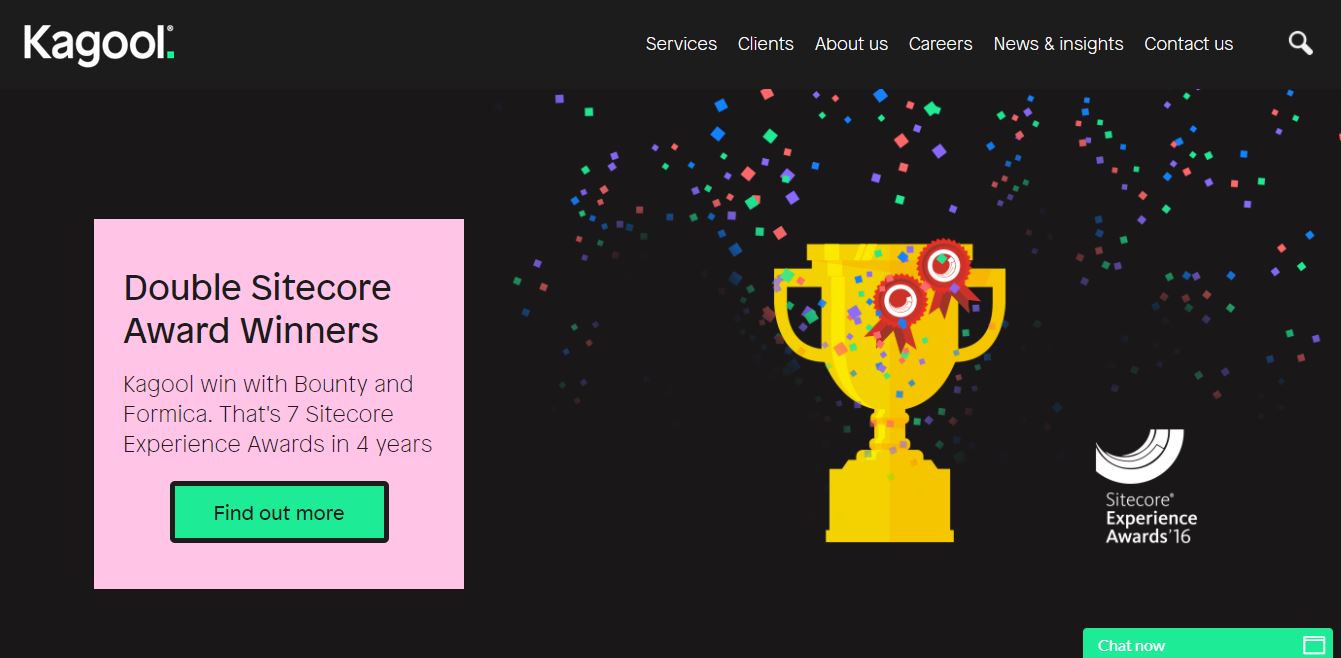Open the About us menu item
The width and height of the screenshot is (1341, 658).
851,44
